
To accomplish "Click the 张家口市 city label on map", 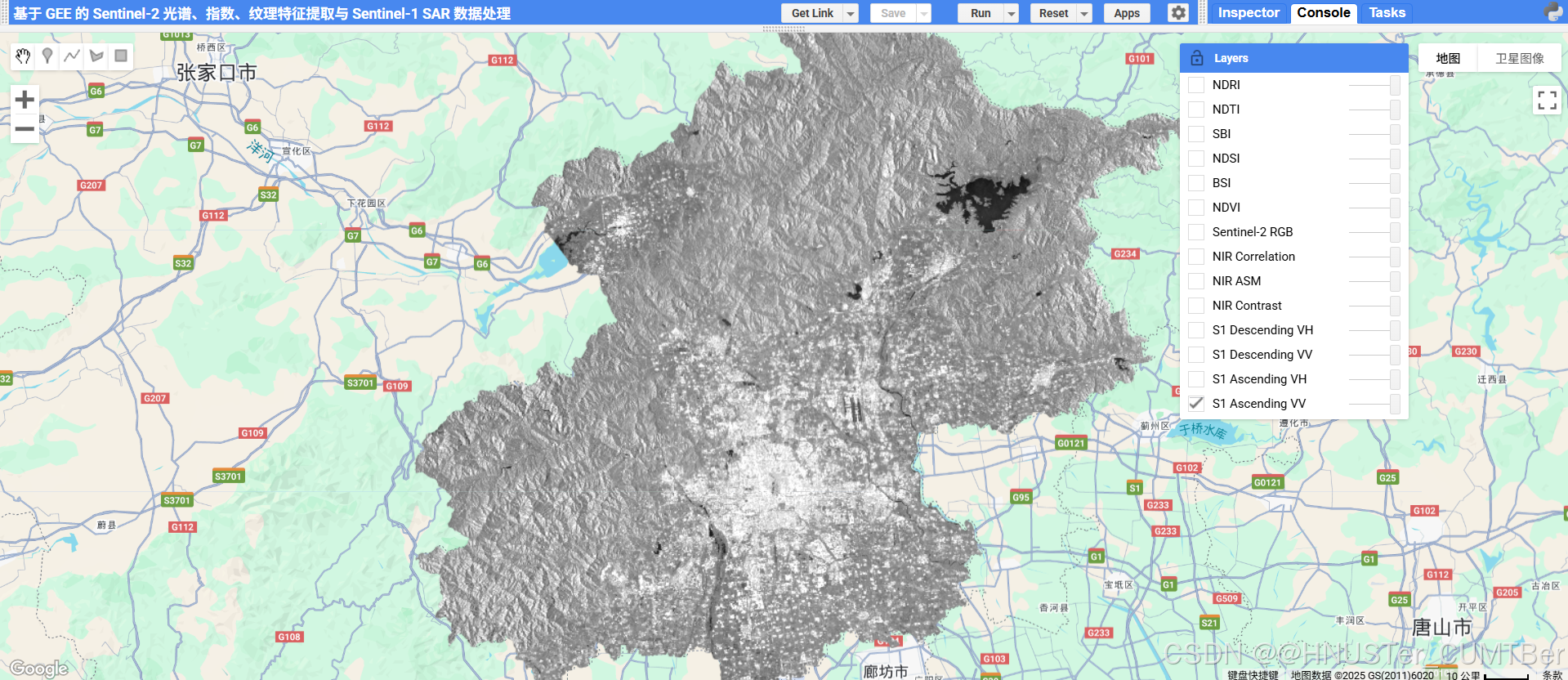I will coord(217,73).
